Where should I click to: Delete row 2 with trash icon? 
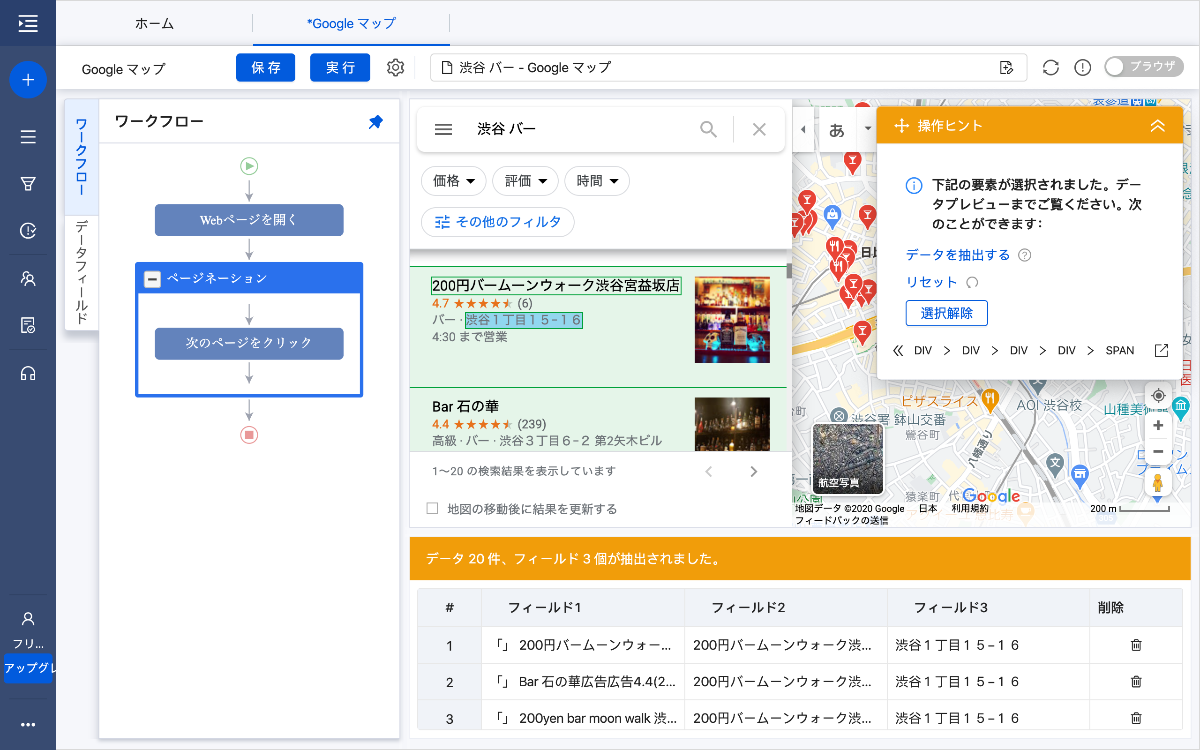[x=1136, y=682]
